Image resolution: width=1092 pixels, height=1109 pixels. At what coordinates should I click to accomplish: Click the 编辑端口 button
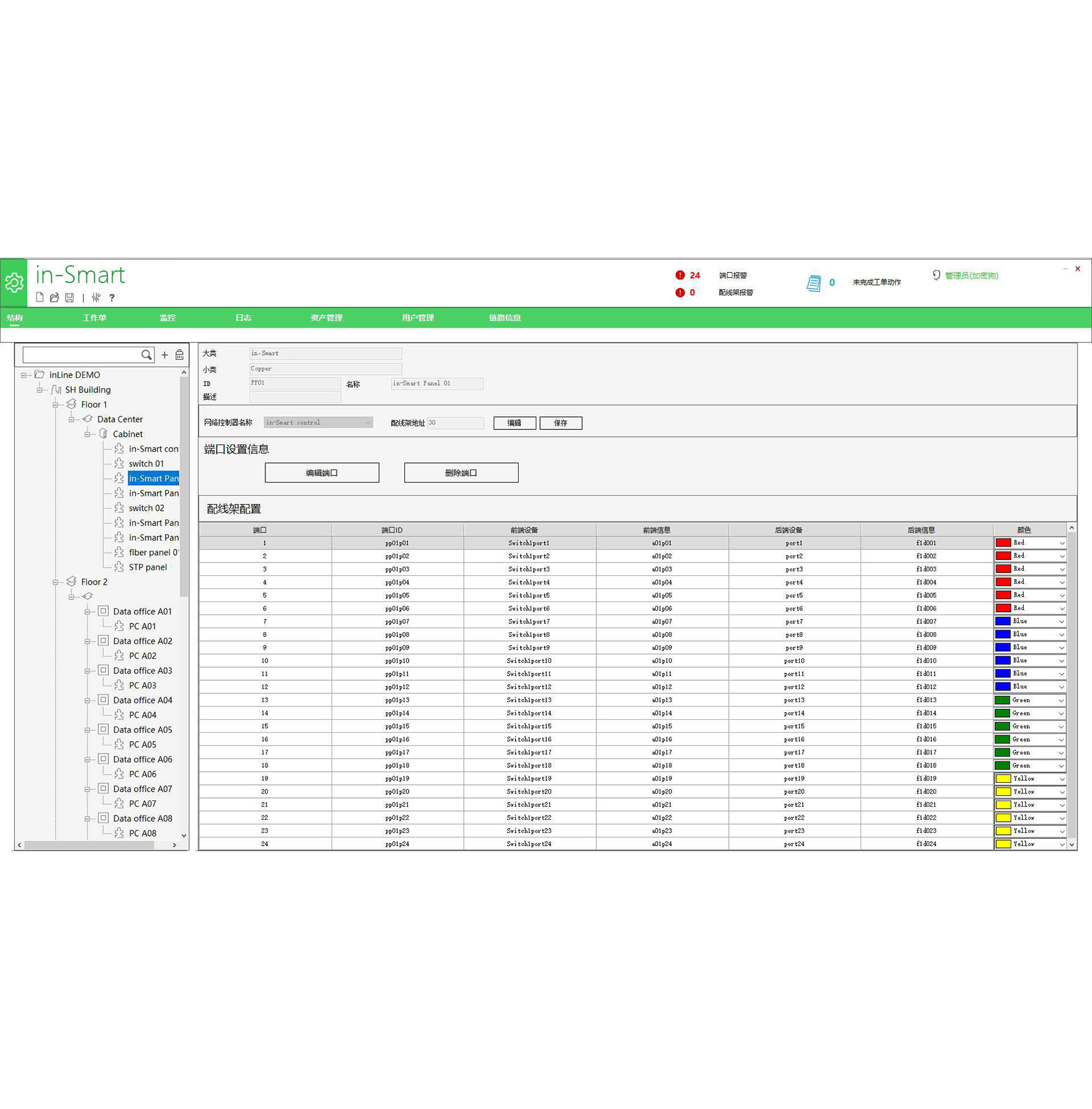point(322,473)
